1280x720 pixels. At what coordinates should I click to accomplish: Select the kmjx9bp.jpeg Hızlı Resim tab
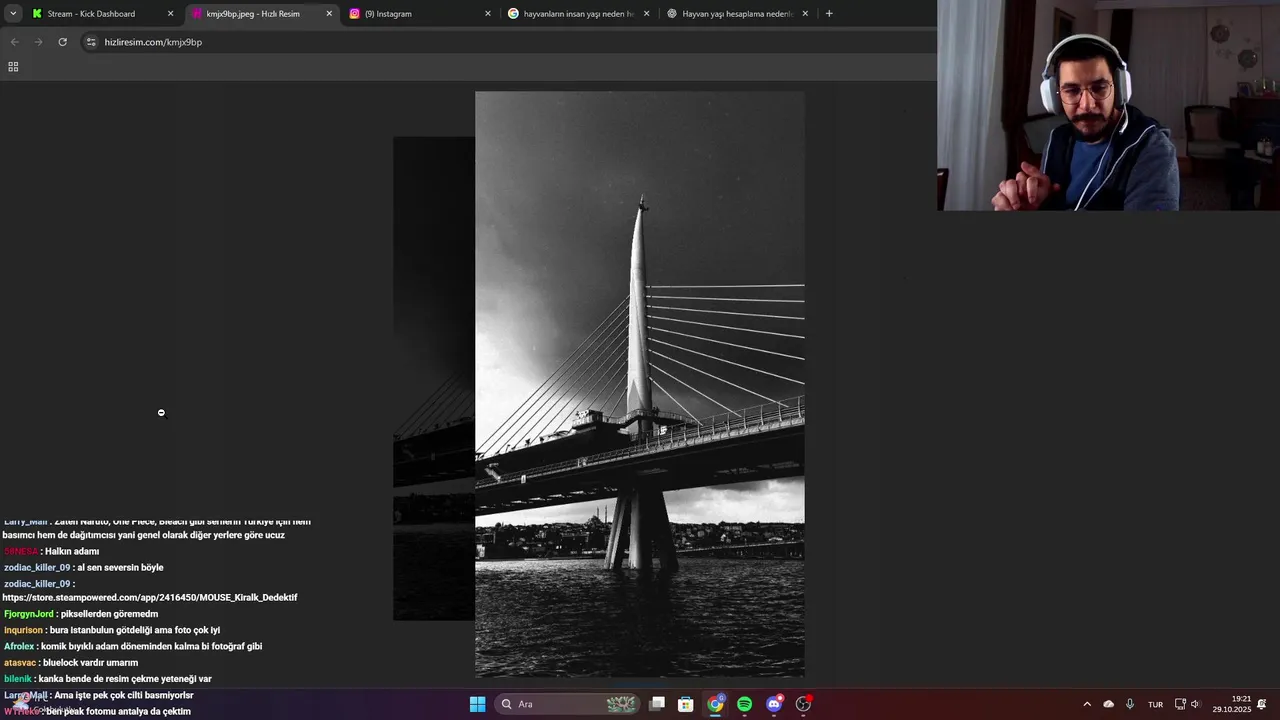click(x=262, y=14)
